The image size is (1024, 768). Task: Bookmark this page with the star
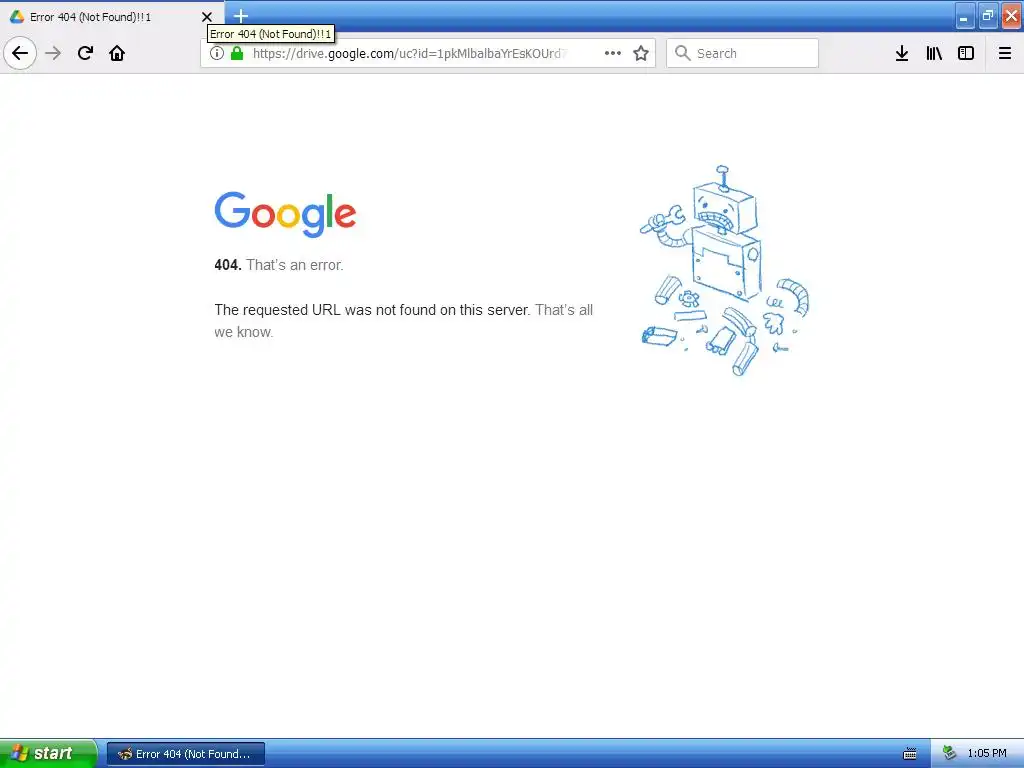(x=641, y=53)
